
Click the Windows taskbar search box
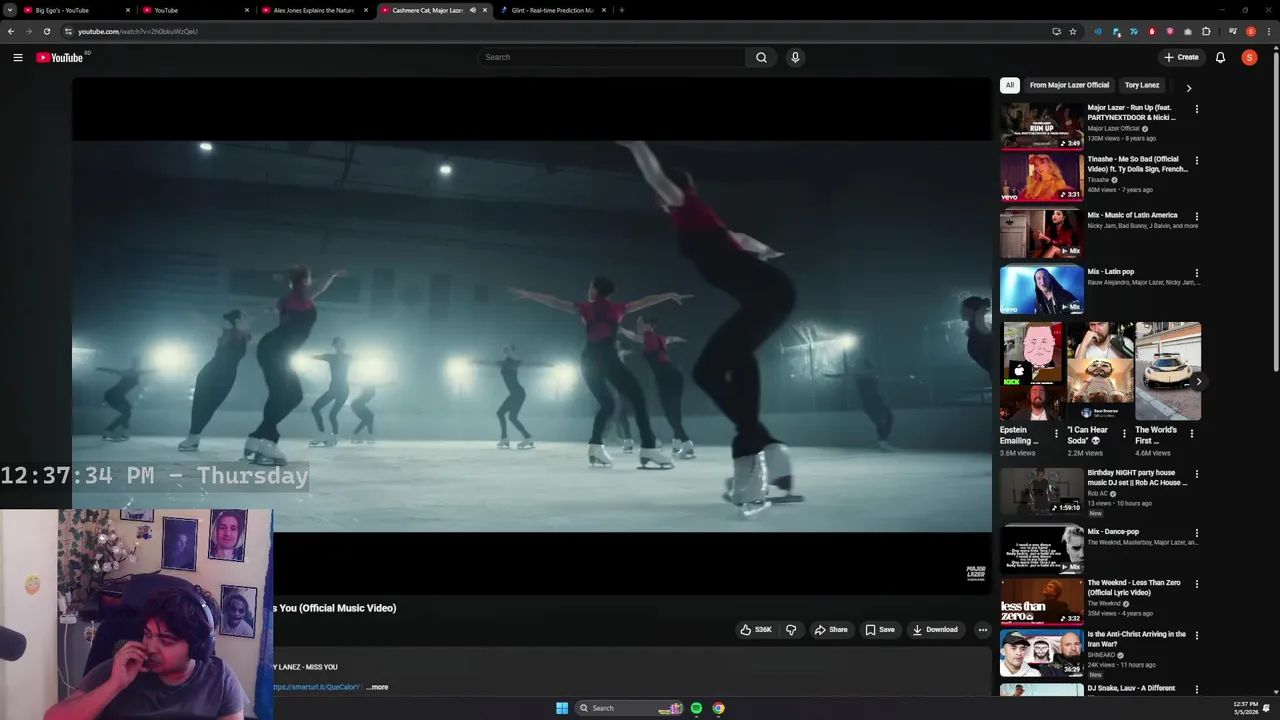click(x=630, y=708)
